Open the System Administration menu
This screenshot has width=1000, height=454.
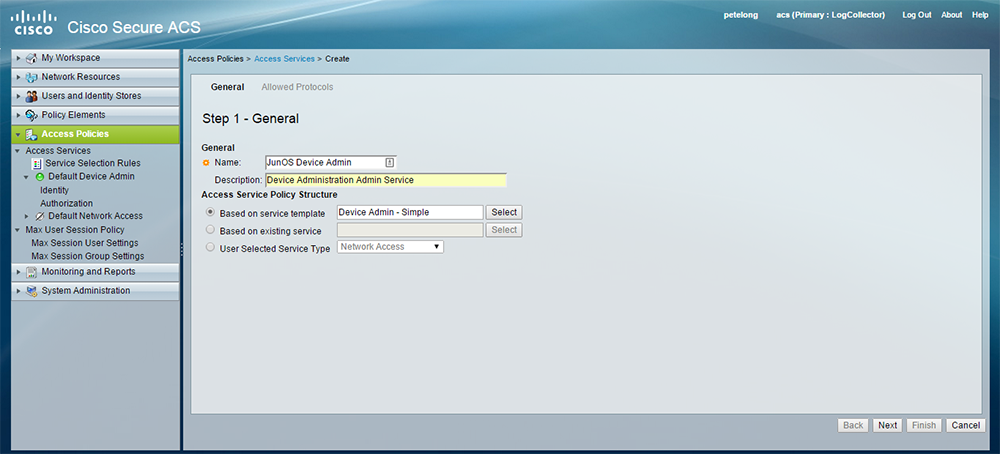(x=96, y=291)
